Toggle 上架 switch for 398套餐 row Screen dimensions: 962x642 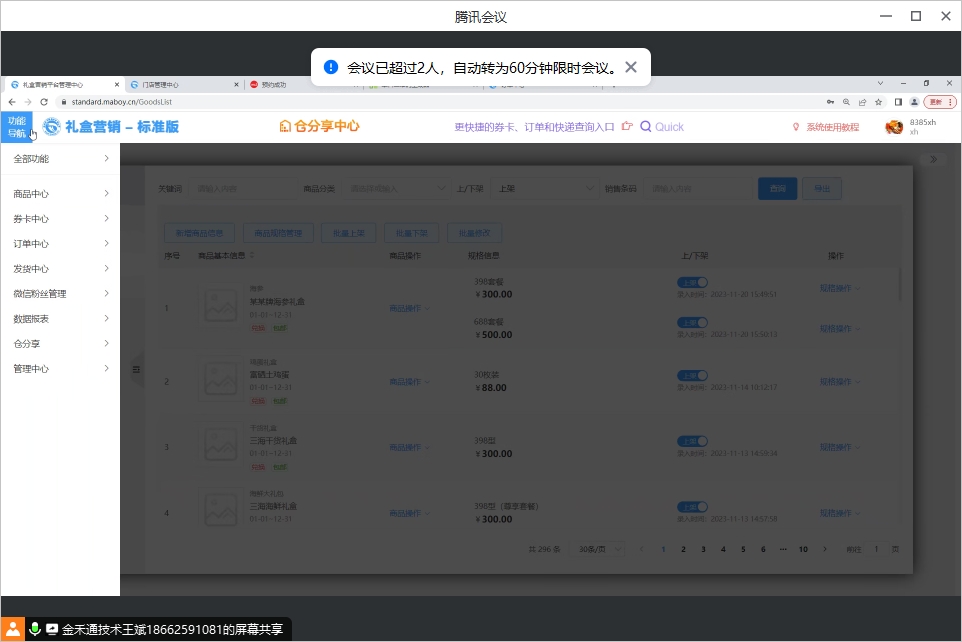tap(693, 282)
